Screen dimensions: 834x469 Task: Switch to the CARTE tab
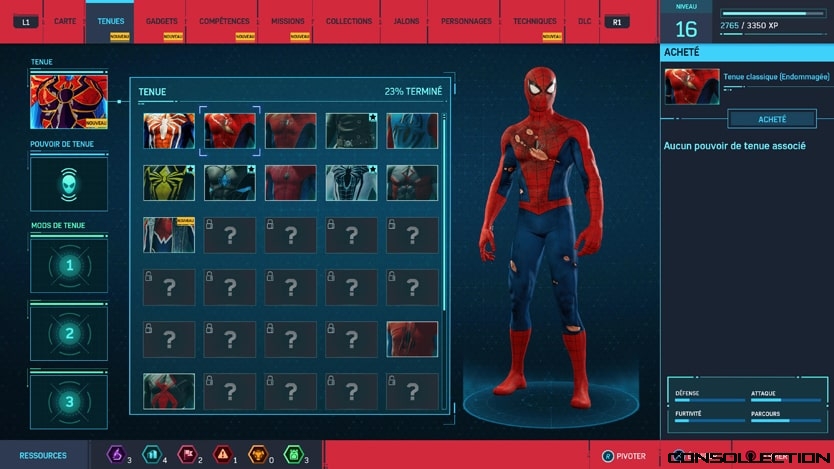coord(65,21)
